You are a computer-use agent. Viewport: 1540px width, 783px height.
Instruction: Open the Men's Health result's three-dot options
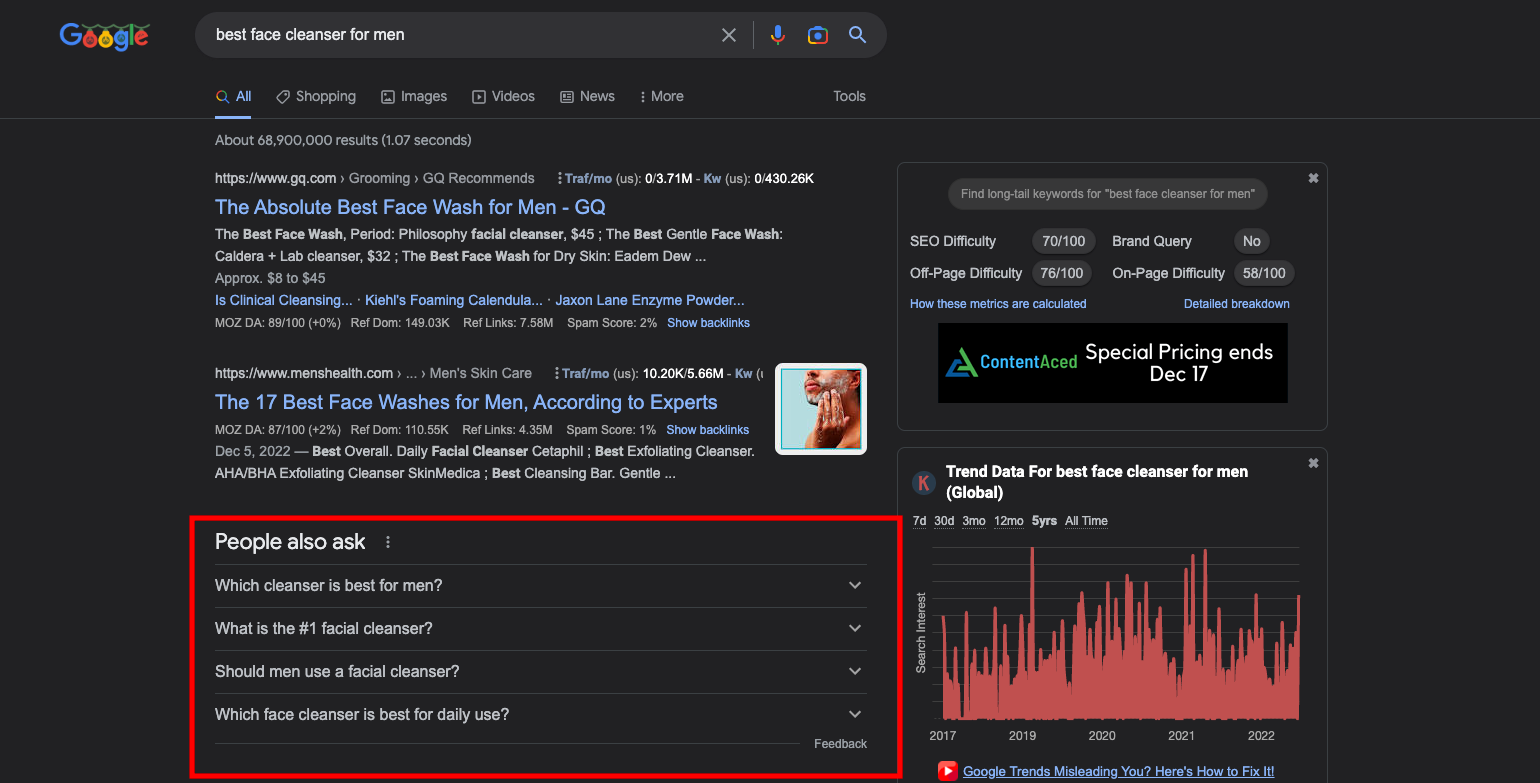coord(556,373)
